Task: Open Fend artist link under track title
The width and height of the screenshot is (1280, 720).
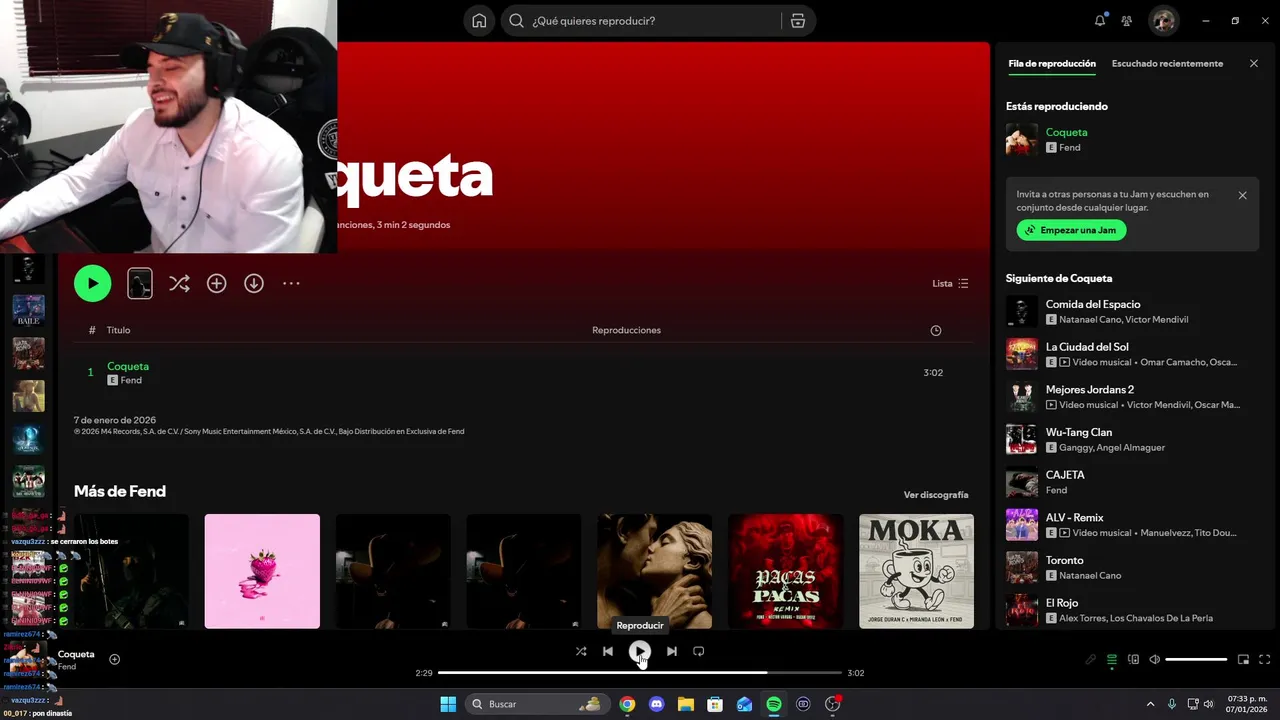Action: point(131,381)
